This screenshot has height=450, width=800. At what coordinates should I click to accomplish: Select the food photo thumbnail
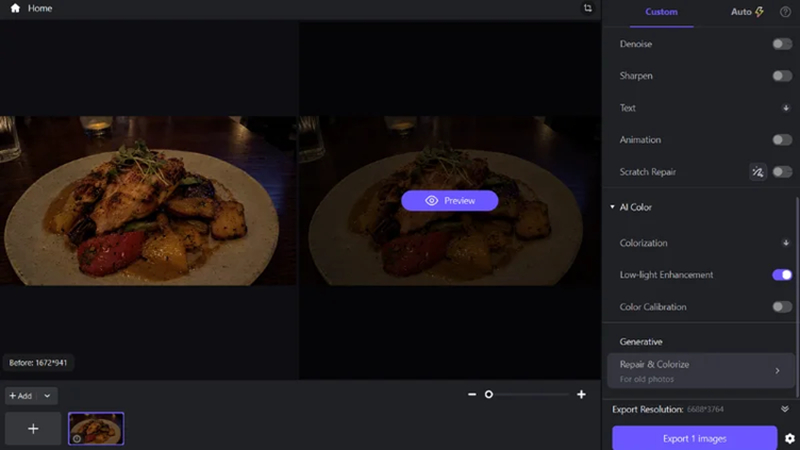[x=96, y=429]
